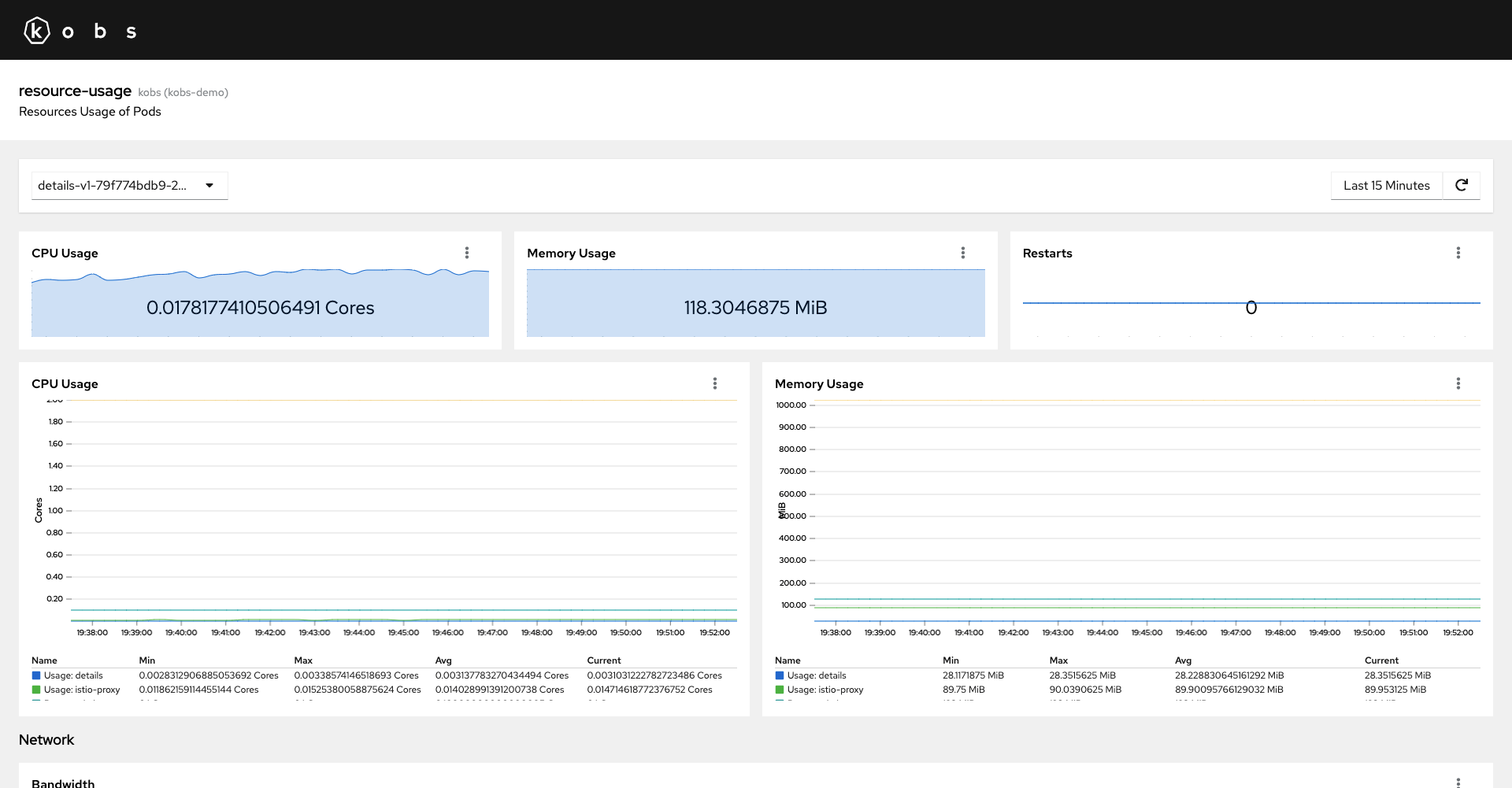
Task: Open the kebab menu of the CPU Usage chart panel
Action: [x=715, y=383]
